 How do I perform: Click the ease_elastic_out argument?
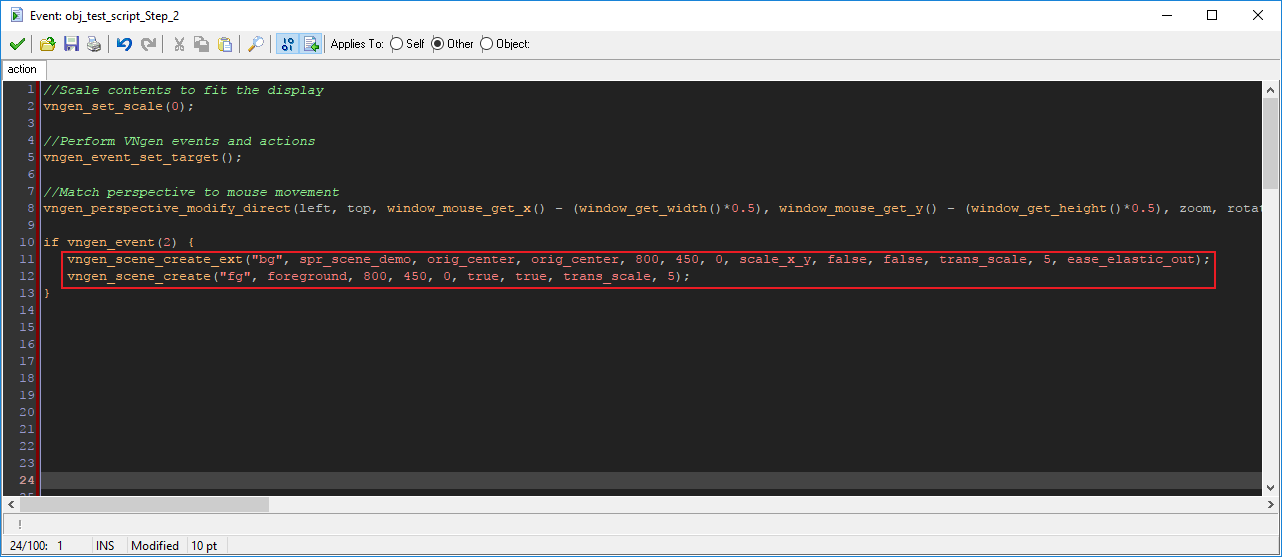pos(1130,259)
